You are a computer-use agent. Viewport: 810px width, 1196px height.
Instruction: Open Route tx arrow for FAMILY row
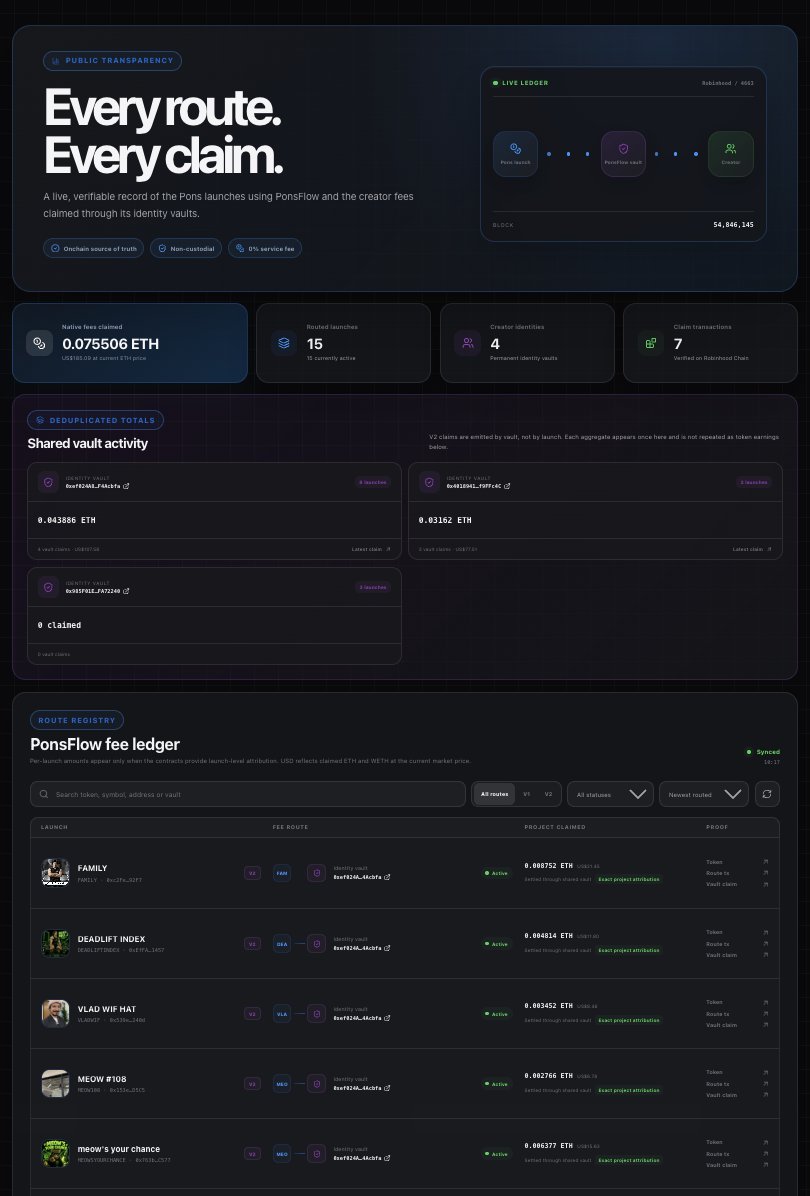766,873
